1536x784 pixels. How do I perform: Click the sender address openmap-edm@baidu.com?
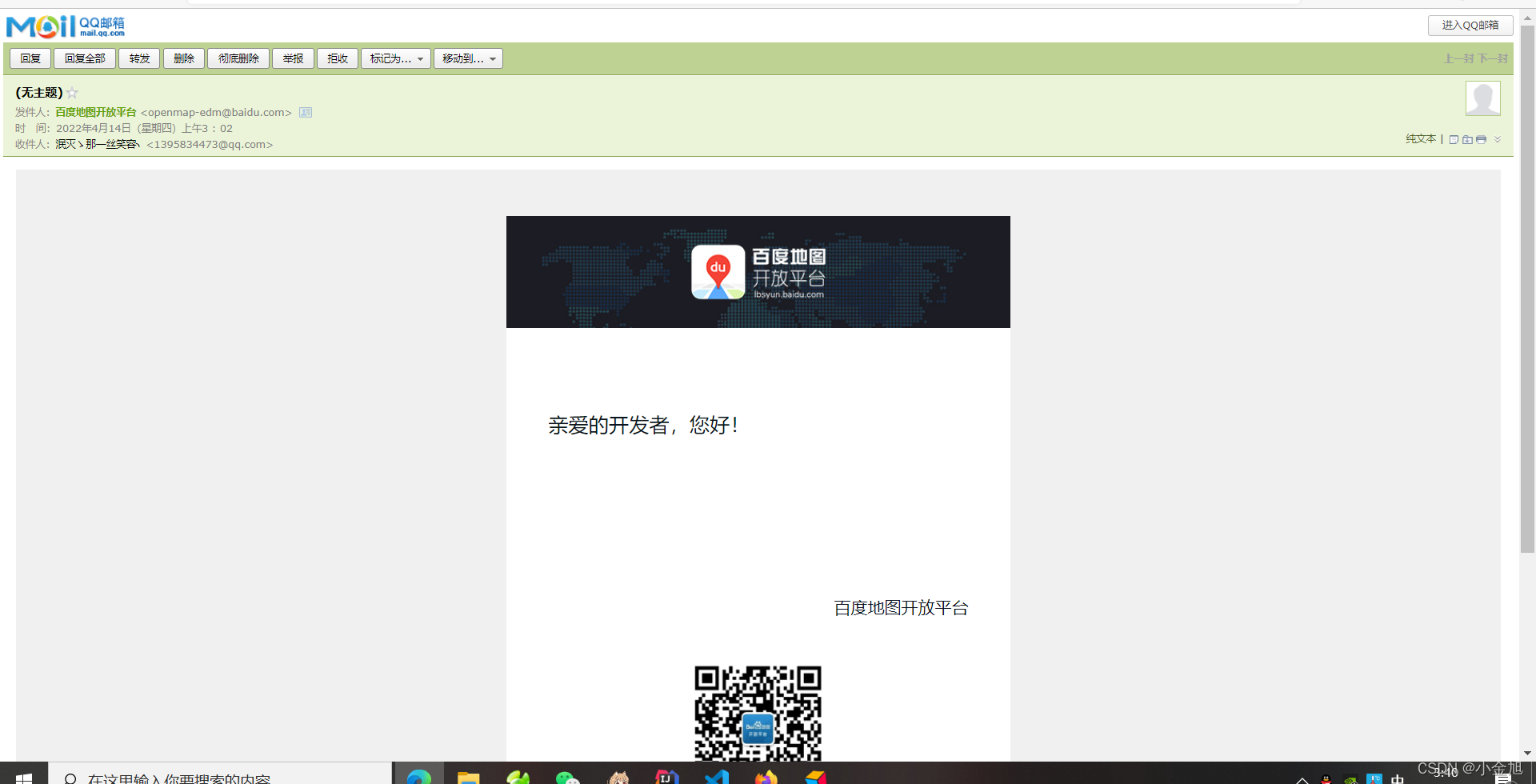click(216, 113)
